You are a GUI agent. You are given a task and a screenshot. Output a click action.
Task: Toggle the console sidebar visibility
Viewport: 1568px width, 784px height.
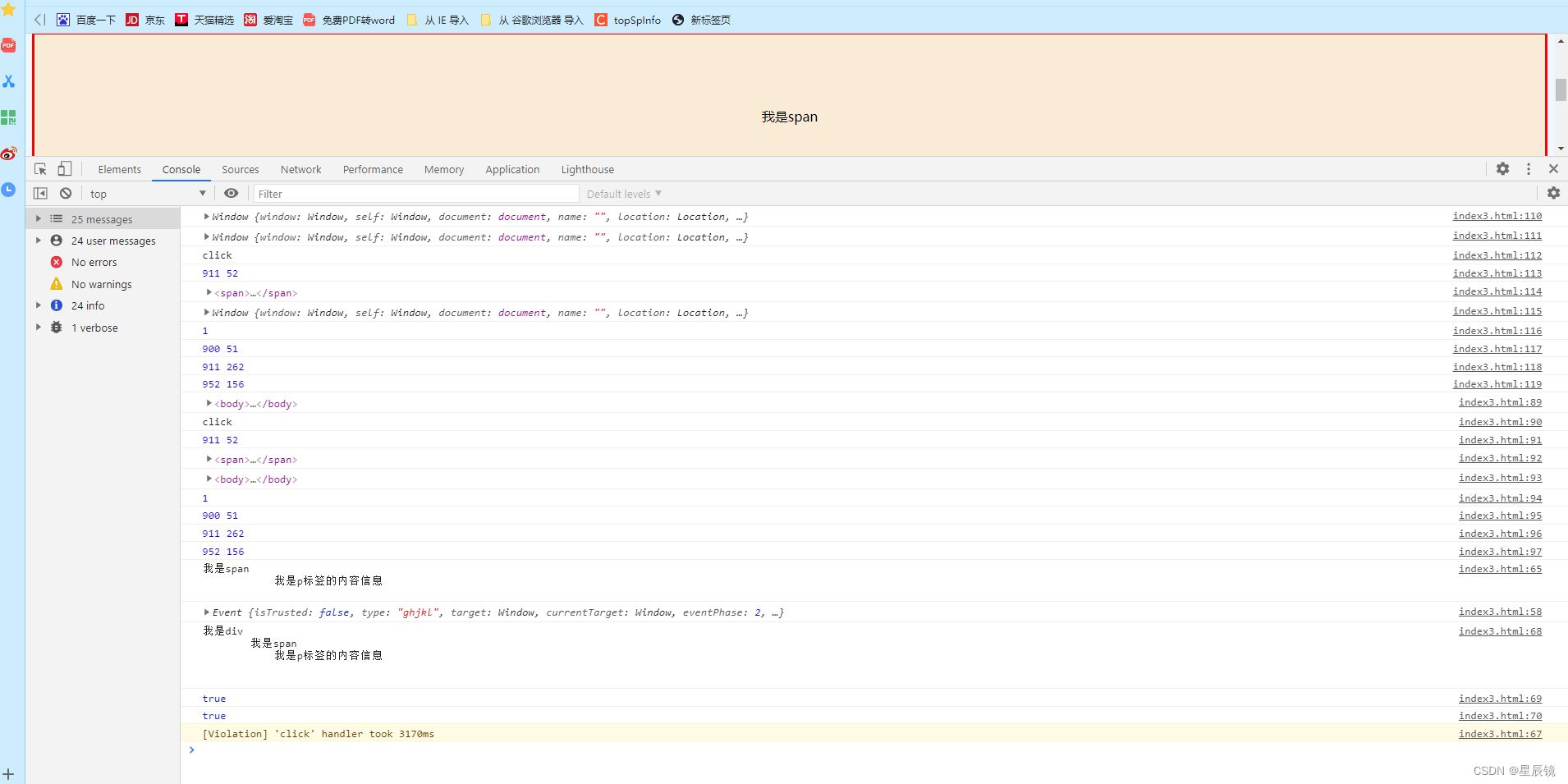coord(40,194)
